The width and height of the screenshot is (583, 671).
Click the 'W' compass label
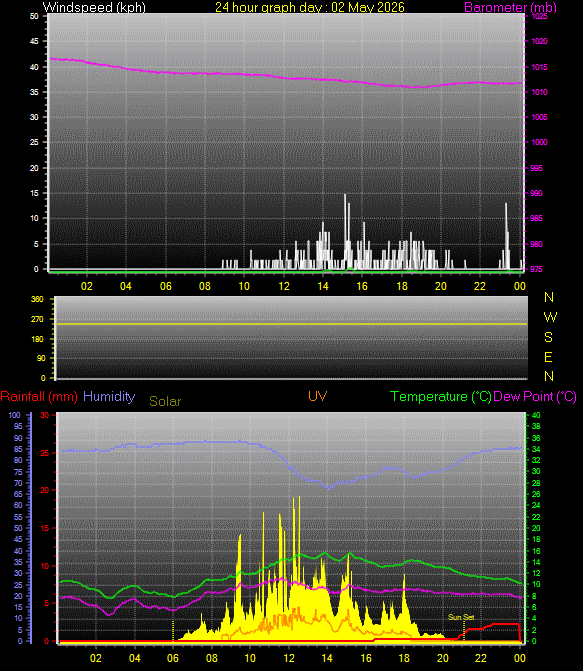pyautogui.click(x=550, y=317)
